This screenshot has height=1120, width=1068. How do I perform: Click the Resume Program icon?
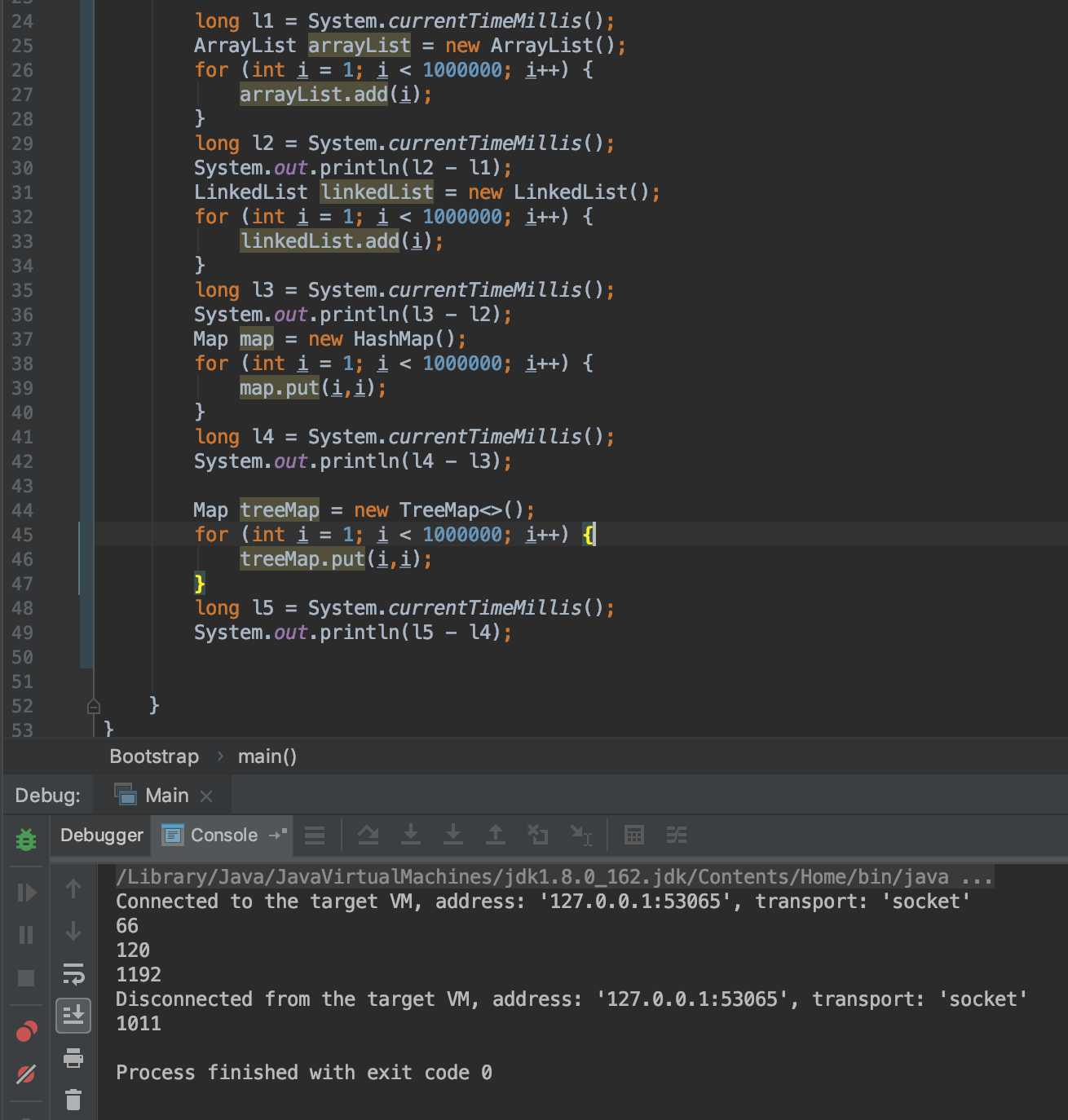[x=26, y=893]
